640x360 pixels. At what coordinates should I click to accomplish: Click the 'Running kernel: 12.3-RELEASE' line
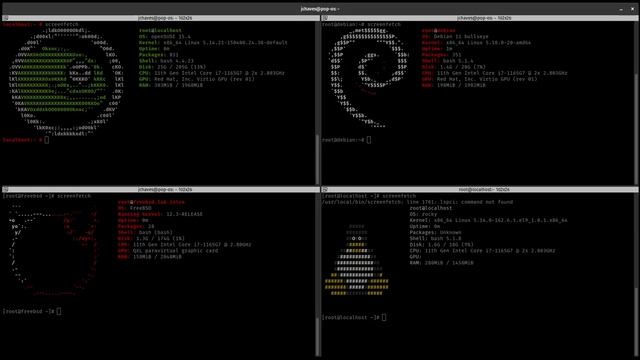coord(160,214)
